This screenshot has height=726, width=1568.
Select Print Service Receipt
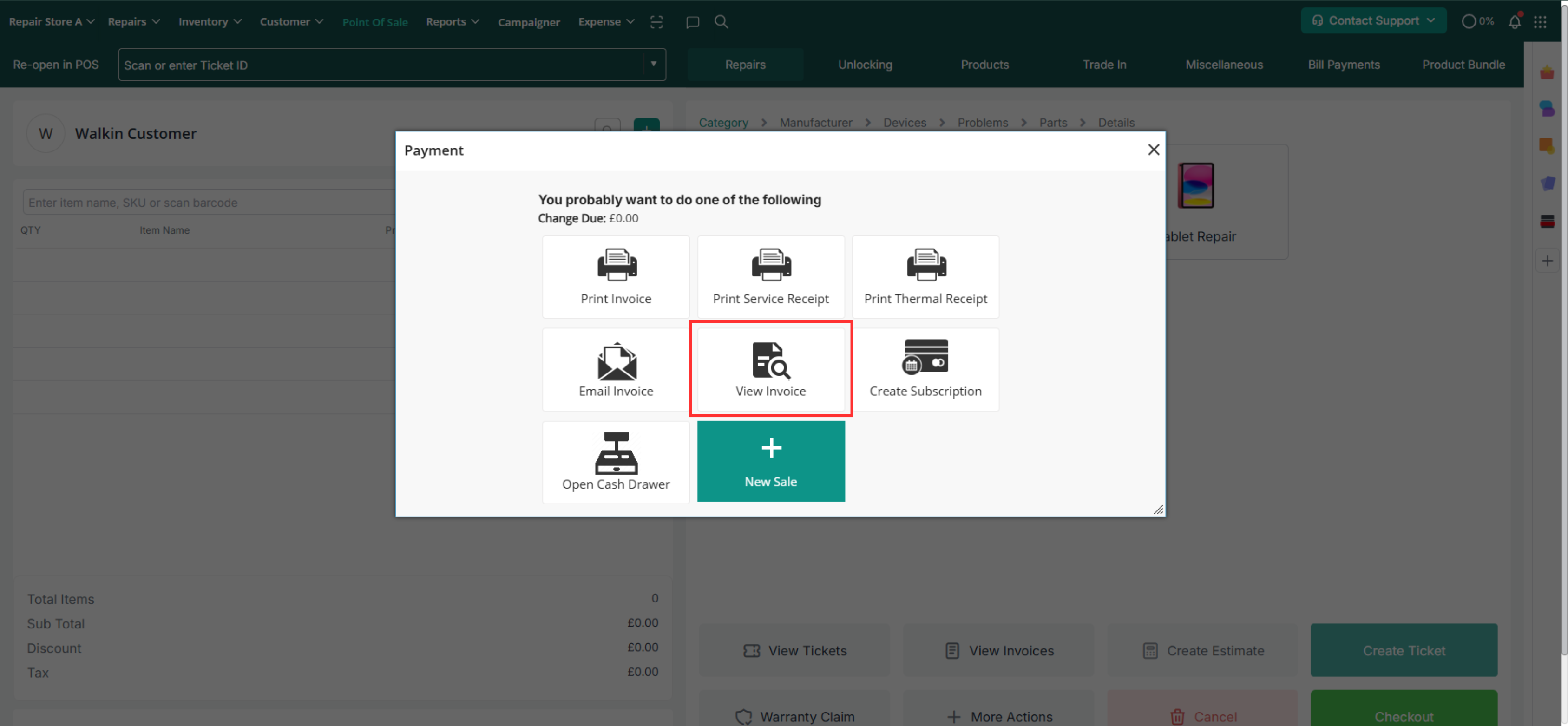coord(771,277)
